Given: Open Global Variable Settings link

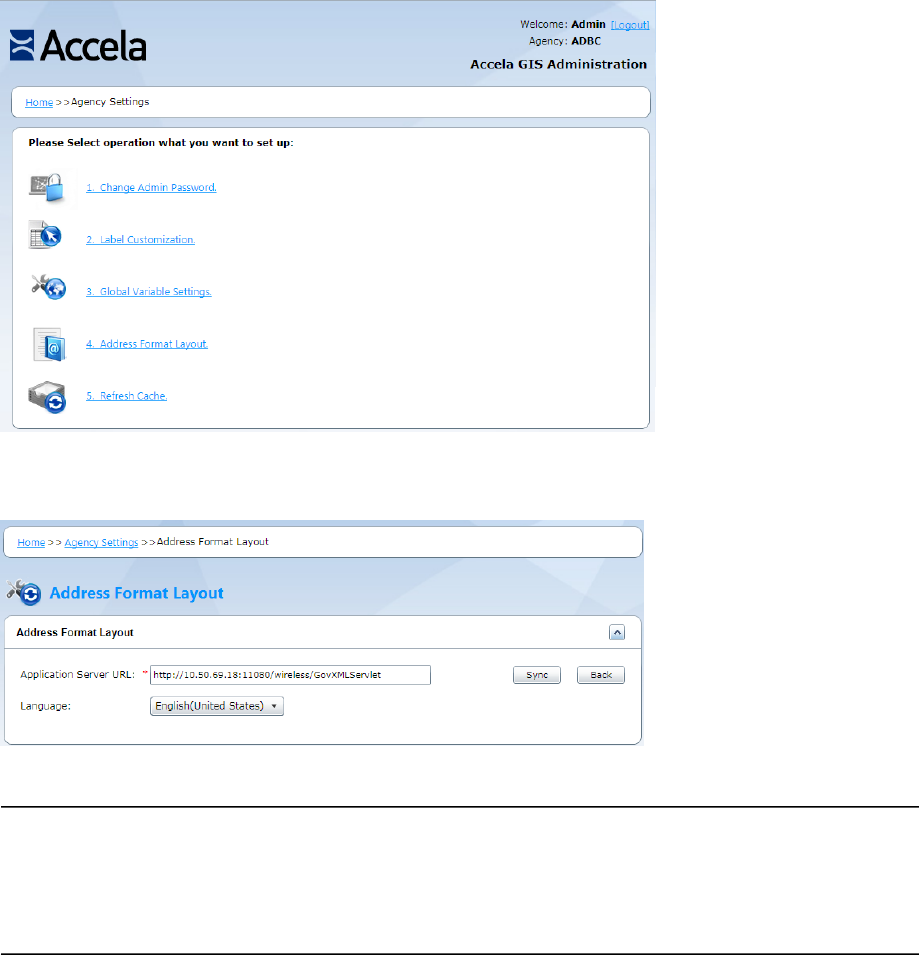Looking at the screenshot, I should coord(149,292).
